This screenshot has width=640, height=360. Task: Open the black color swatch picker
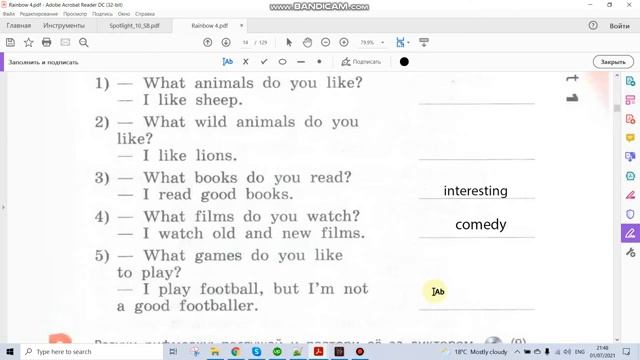(x=404, y=62)
